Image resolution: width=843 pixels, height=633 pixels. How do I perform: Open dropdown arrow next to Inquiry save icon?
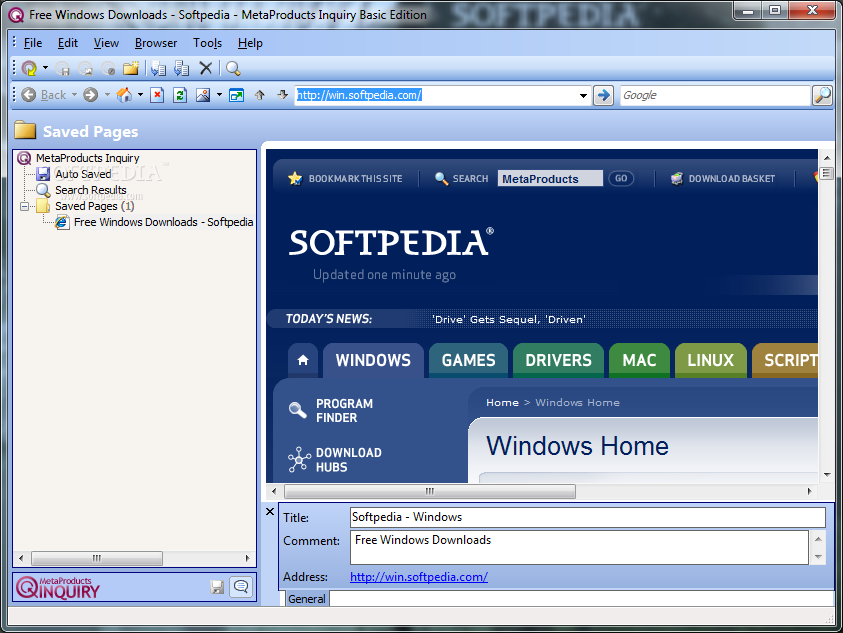[x=46, y=68]
